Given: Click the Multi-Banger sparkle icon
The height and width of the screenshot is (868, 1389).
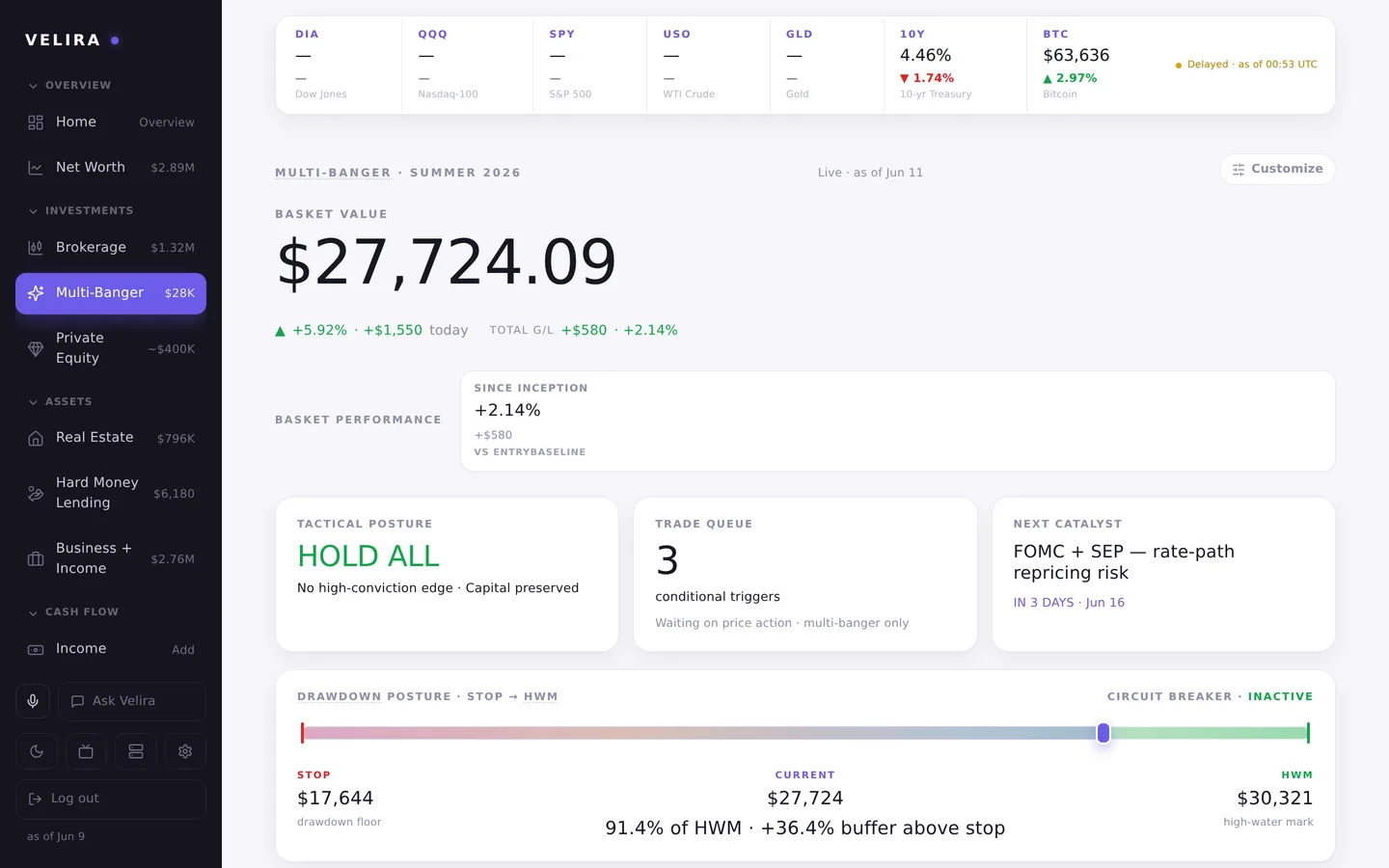Looking at the screenshot, I should tap(36, 293).
